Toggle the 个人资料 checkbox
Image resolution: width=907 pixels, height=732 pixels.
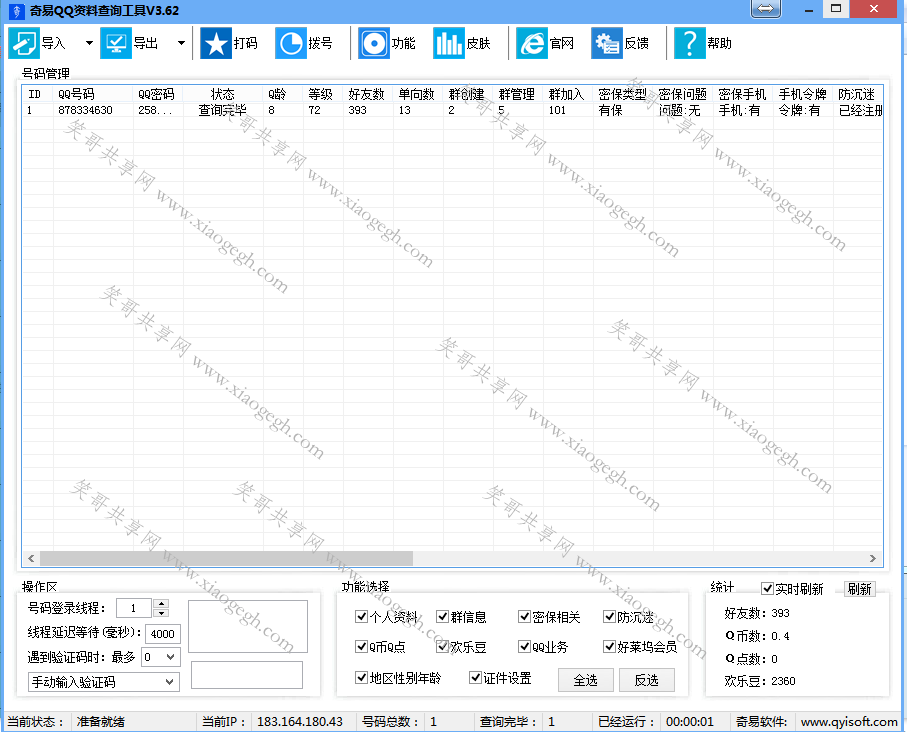(x=362, y=617)
